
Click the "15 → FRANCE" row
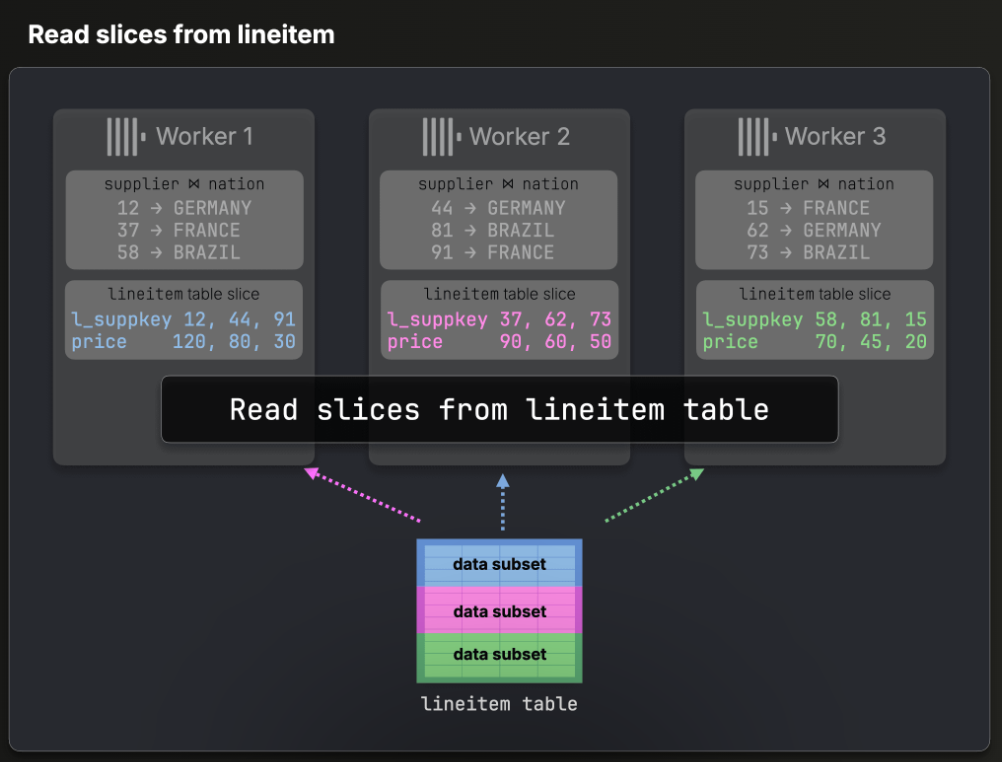pos(808,208)
